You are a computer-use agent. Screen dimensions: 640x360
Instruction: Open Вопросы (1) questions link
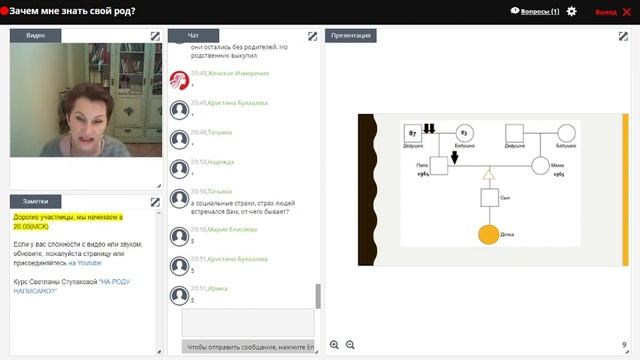540,11
